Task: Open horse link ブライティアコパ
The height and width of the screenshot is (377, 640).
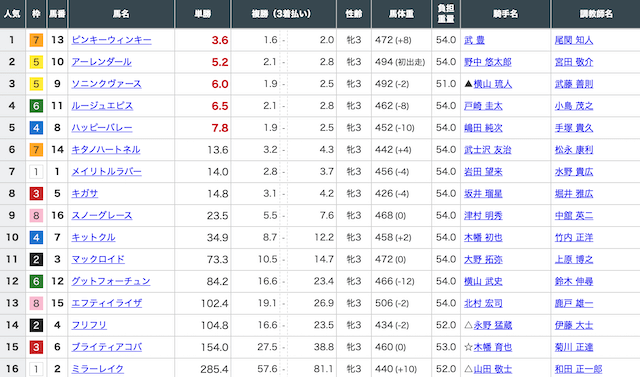Action: tap(107, 347)
